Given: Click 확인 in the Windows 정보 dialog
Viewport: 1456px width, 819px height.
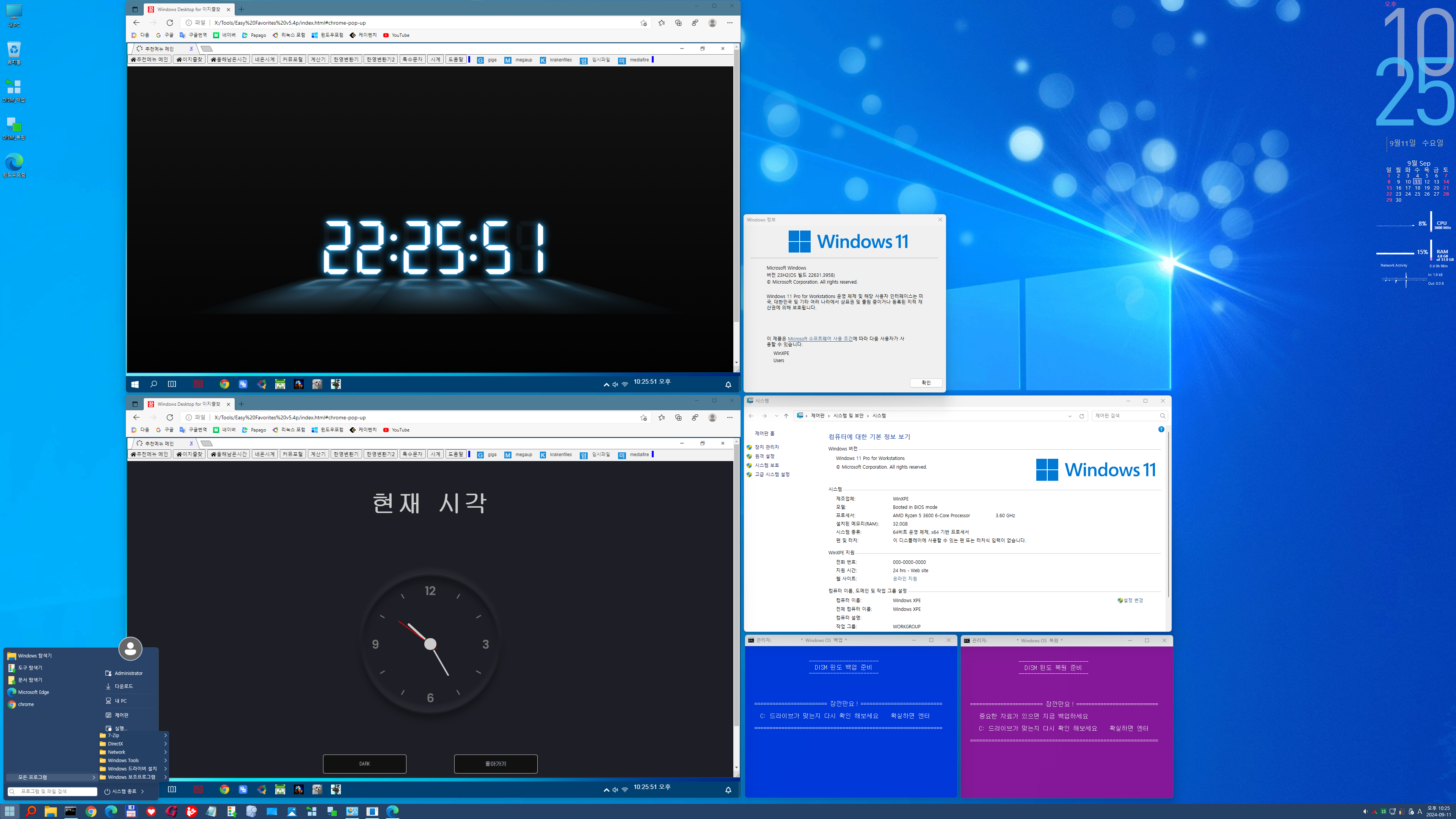Looking at the screenshot, I should (x=926, y=383).
